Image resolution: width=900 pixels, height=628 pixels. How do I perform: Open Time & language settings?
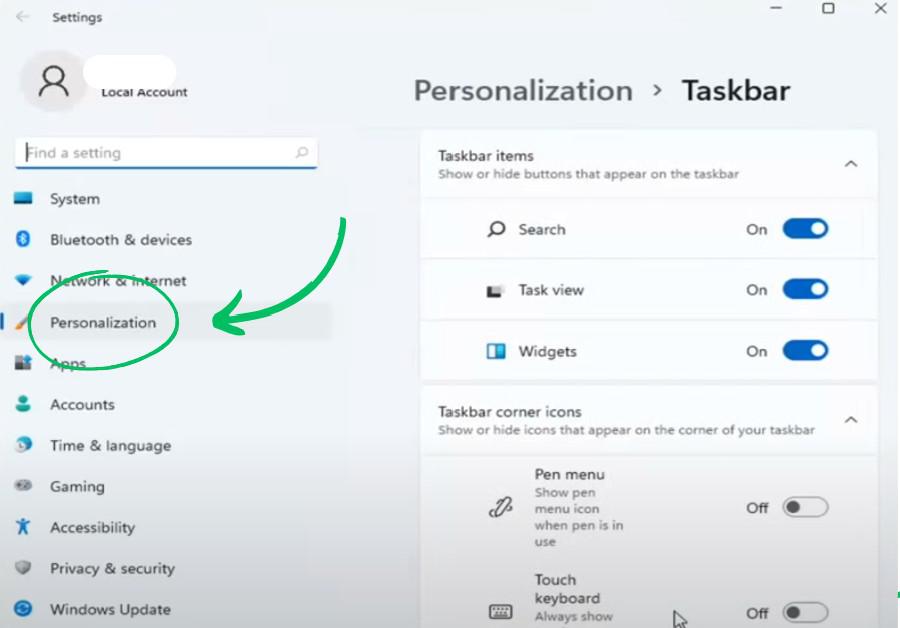click(110, 446)
